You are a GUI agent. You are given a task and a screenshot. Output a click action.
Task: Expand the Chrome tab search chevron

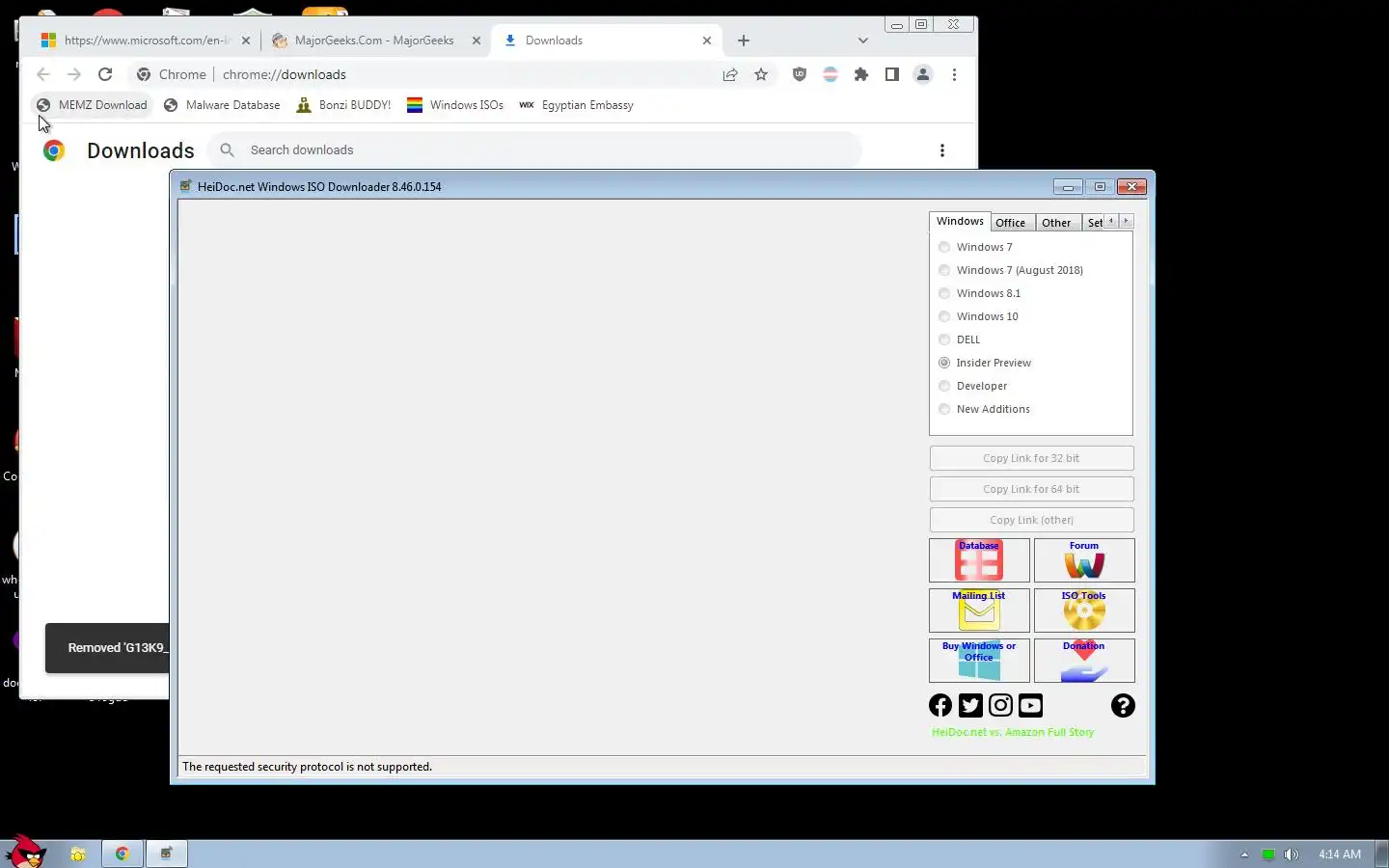(x=863, y=41)
